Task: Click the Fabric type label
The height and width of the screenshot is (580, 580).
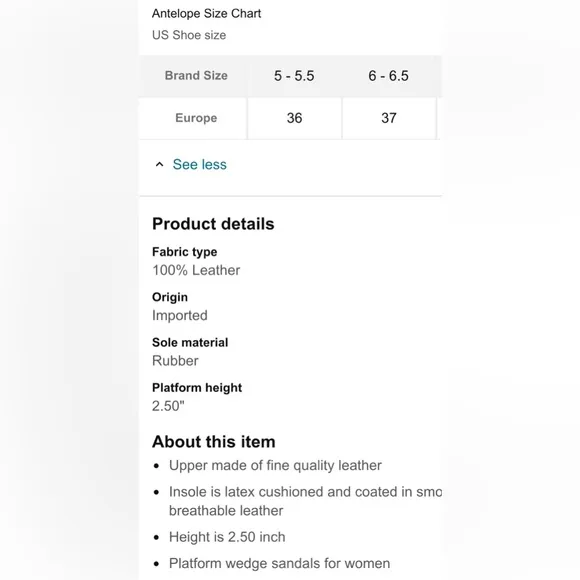Action: pyautogui.click(x=185, y=252)
